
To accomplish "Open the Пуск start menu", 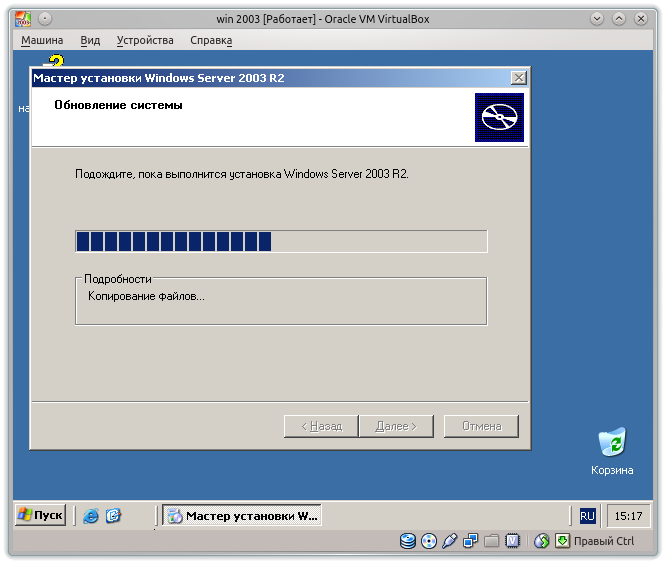I will click(40, 515).
